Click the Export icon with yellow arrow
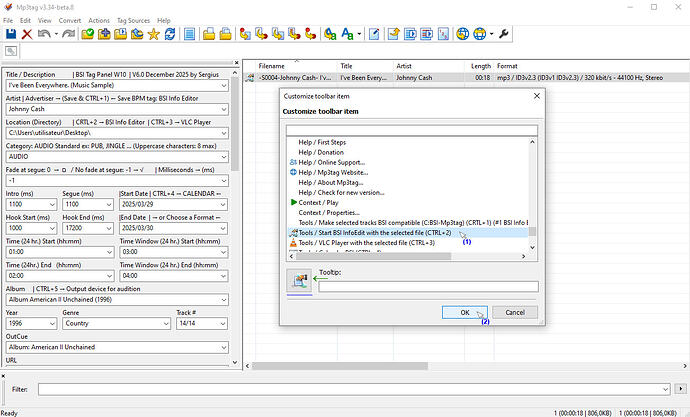 [x=393, y=34]
